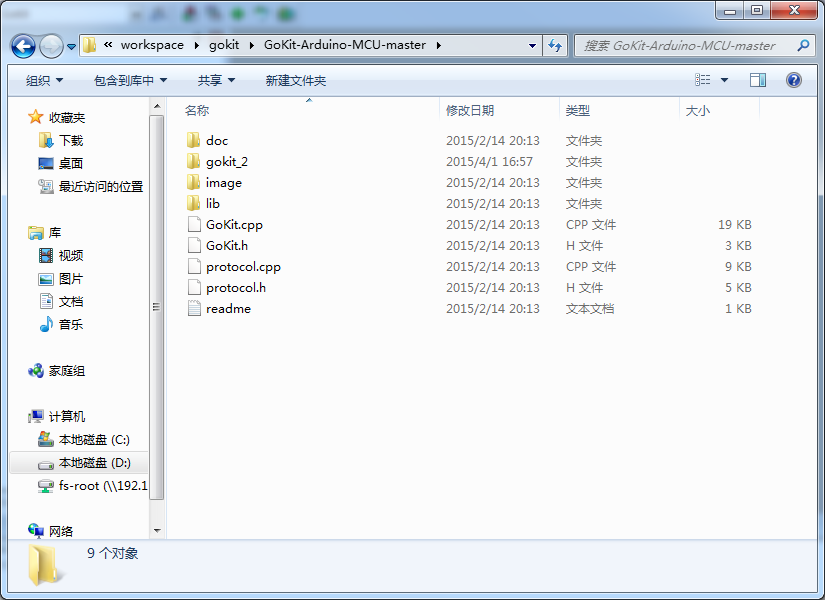
Task: Click the folder icon in the address bar
Action: click(89, 45)
